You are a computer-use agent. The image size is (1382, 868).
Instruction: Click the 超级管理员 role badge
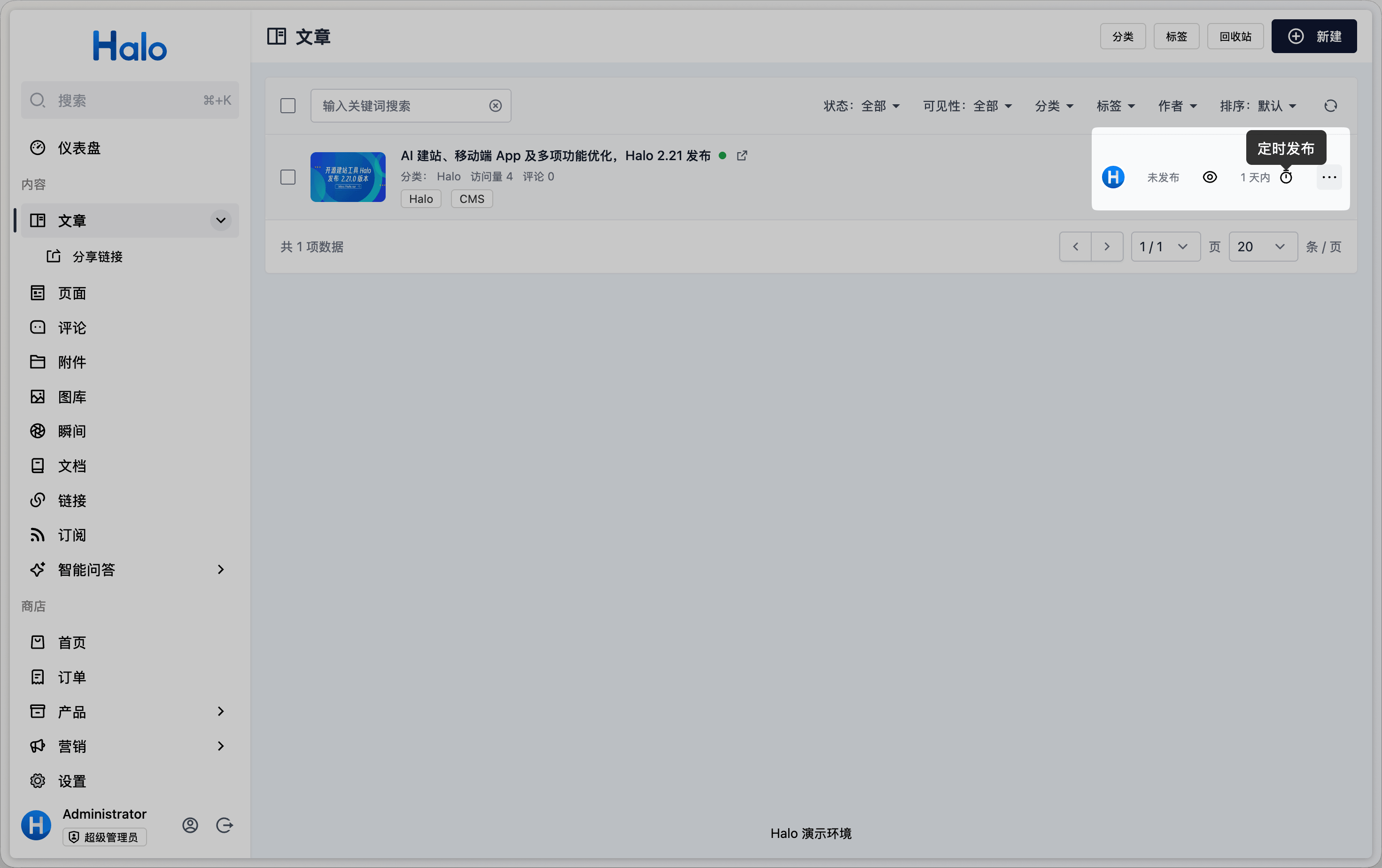[x=104, y=837]
